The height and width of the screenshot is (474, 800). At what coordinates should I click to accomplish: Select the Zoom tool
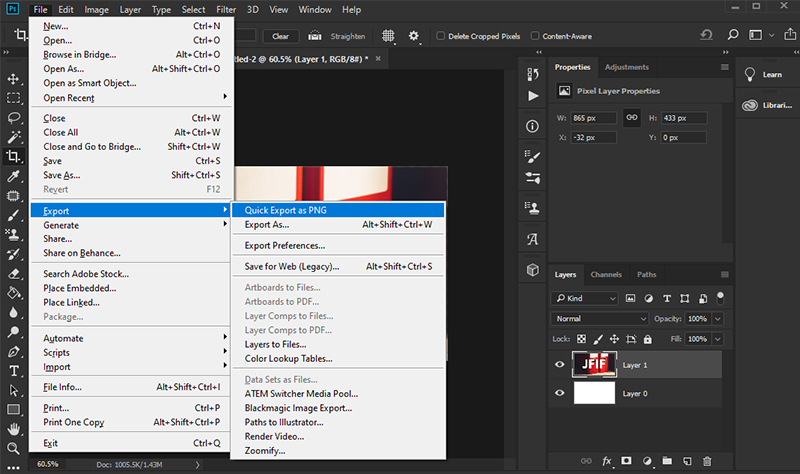click(x=13, y=448)
